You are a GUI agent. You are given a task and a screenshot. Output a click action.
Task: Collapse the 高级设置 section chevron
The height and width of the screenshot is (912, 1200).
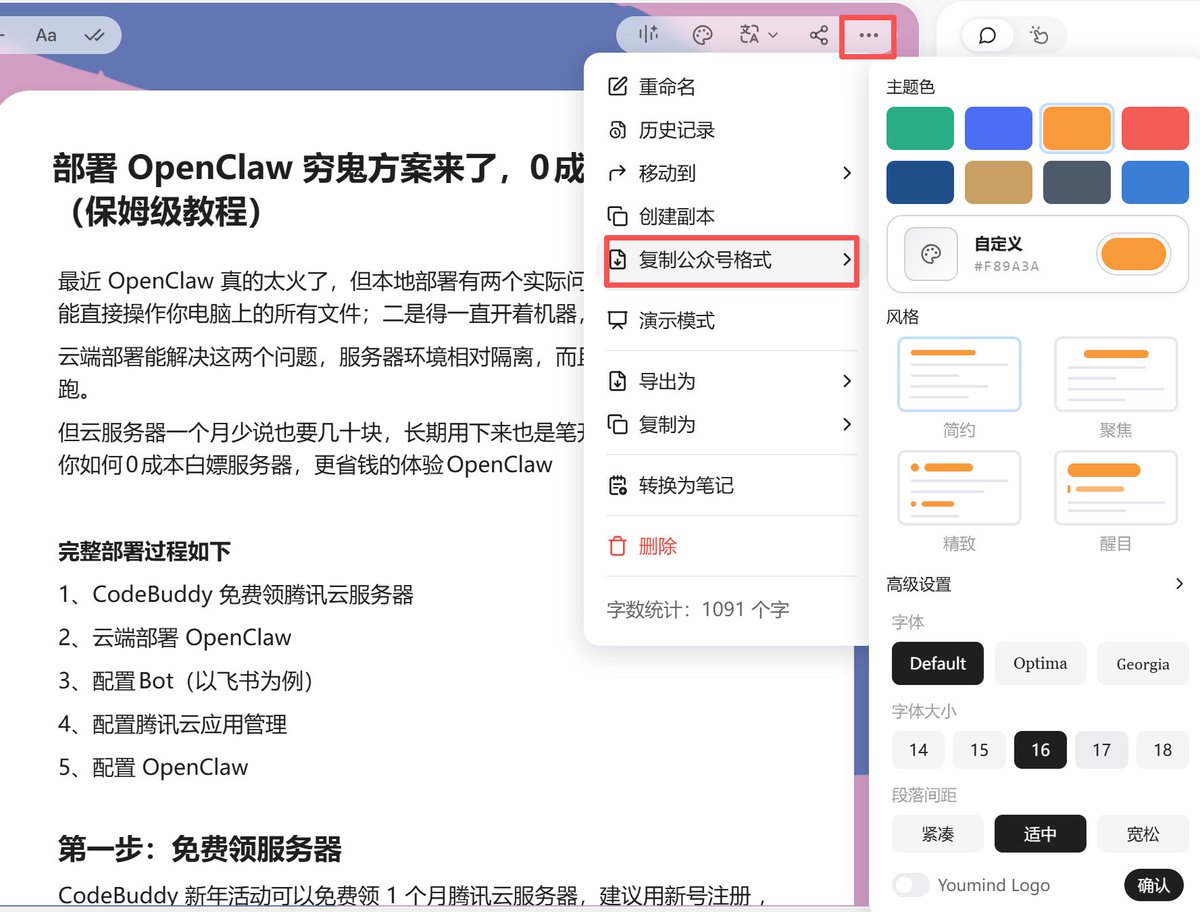click(1179, 584)
